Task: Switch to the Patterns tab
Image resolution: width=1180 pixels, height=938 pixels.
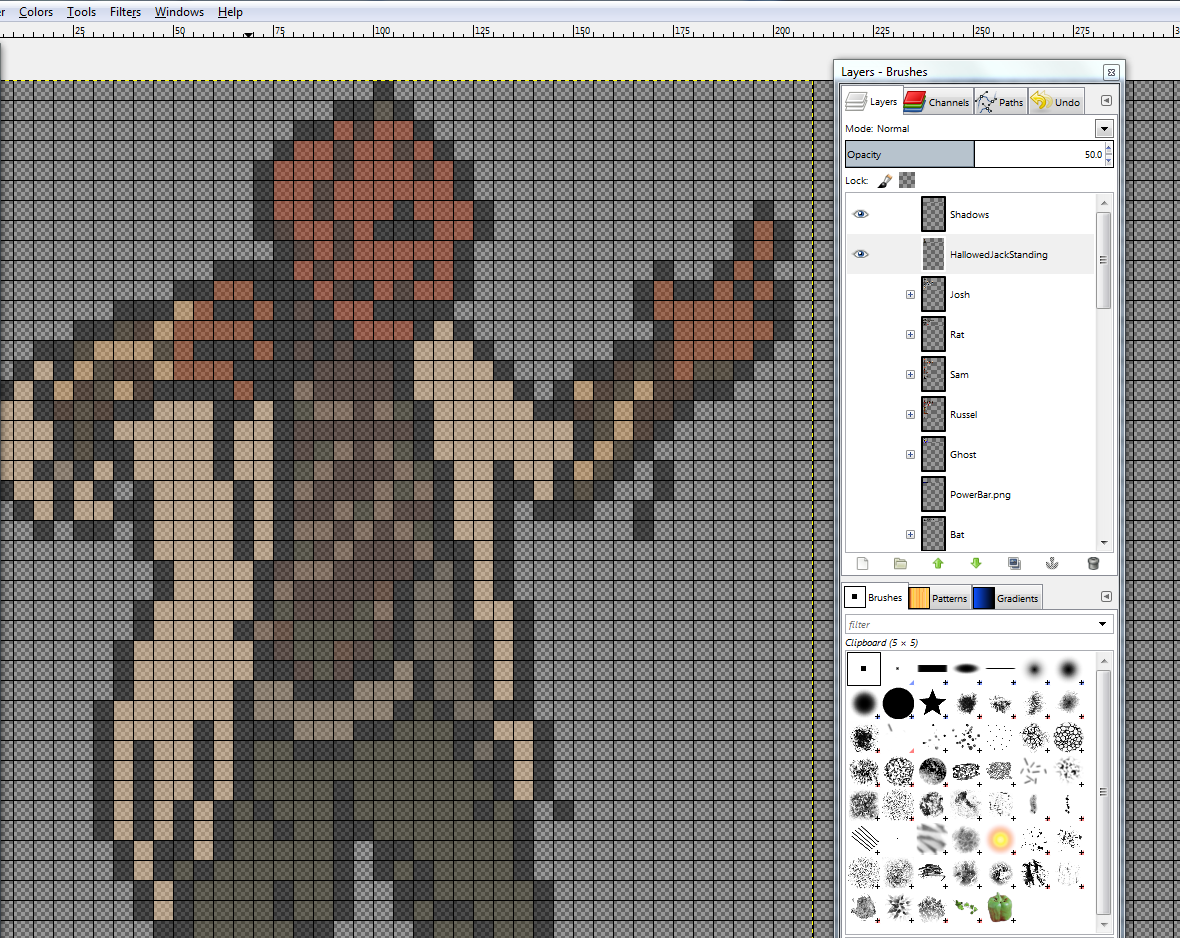Action: (x=938, y=598)
